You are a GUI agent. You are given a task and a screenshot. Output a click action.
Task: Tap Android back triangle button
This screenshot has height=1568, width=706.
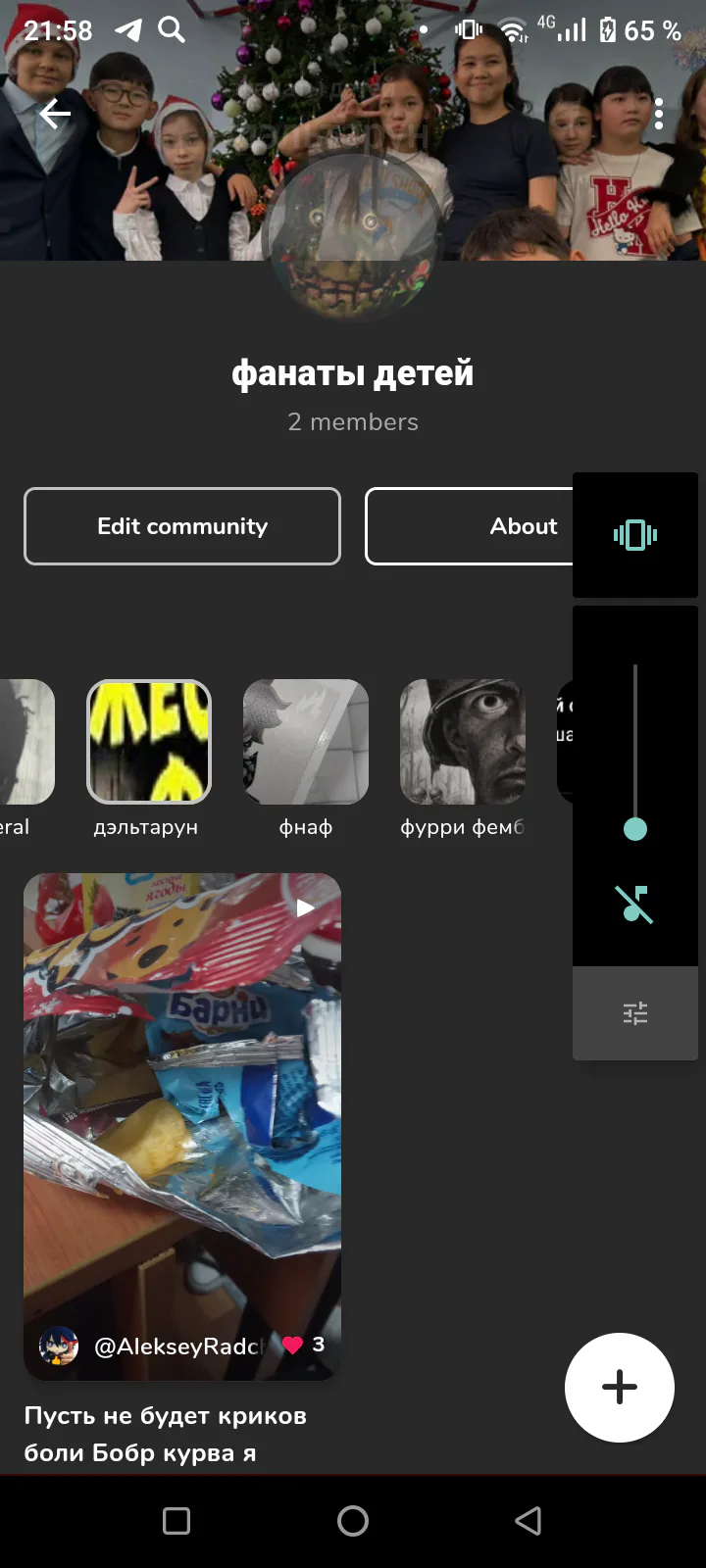(529, 1521)
